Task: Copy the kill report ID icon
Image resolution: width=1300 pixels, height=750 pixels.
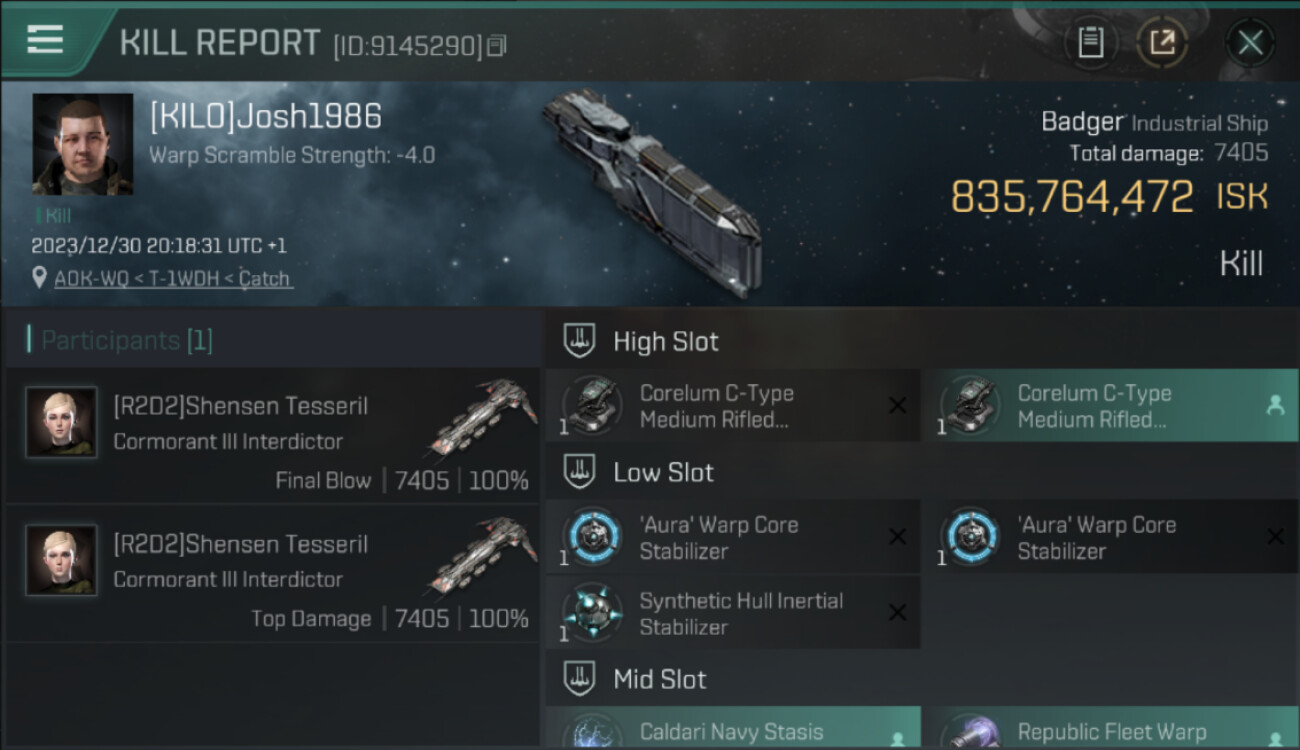Action: pyautogui.click(x=497, y=46)
